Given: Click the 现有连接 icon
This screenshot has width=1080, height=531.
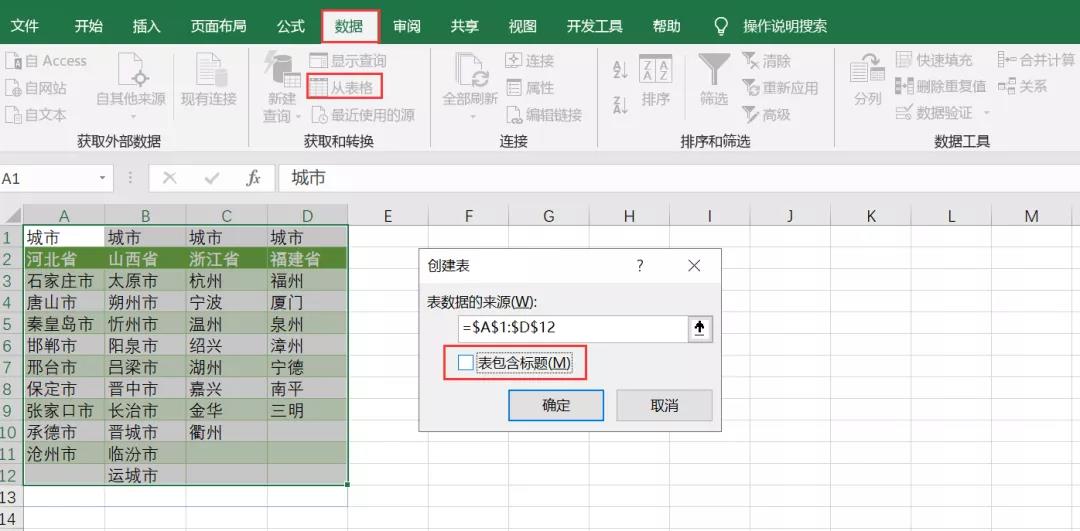Looking at the screenshot, I should click(209, 69).
